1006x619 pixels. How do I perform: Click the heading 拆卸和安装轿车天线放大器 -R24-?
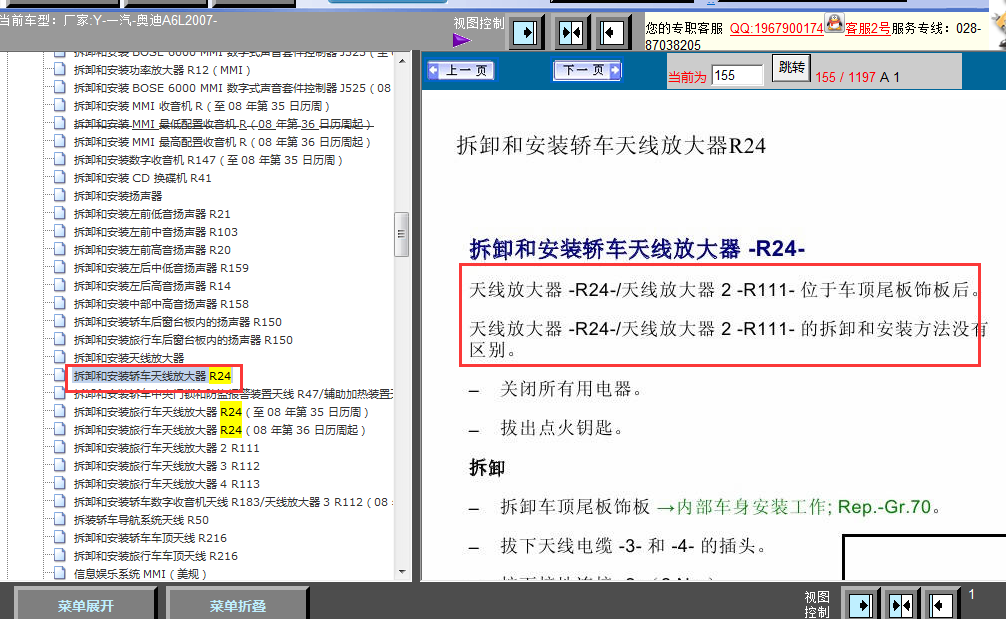tap(636, 248)
